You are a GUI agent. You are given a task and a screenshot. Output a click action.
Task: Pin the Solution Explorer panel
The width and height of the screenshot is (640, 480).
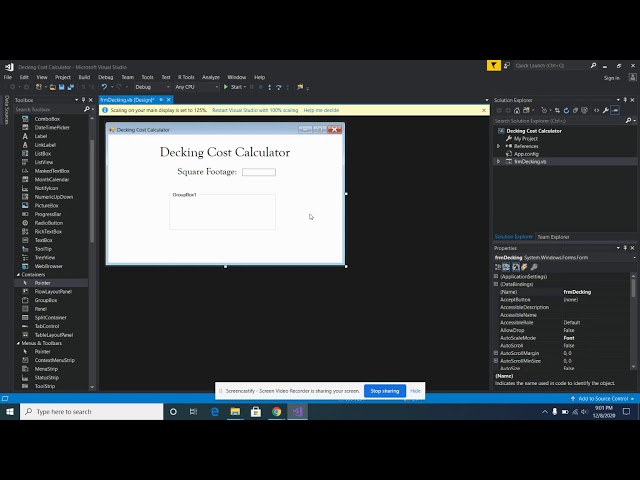(x=625, y=100)
